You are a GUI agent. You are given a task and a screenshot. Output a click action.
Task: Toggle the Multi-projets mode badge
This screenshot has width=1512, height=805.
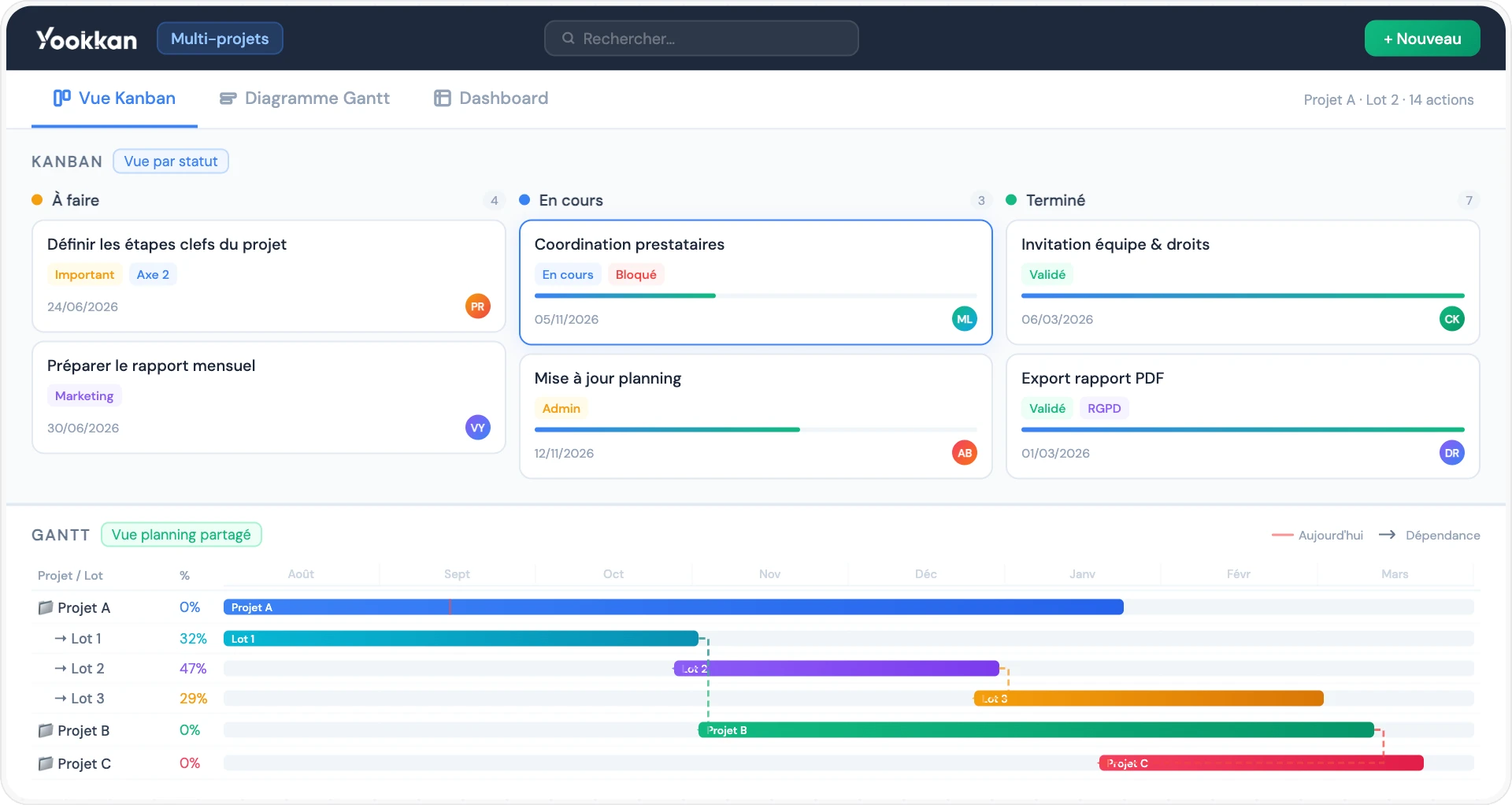[220, 39]
